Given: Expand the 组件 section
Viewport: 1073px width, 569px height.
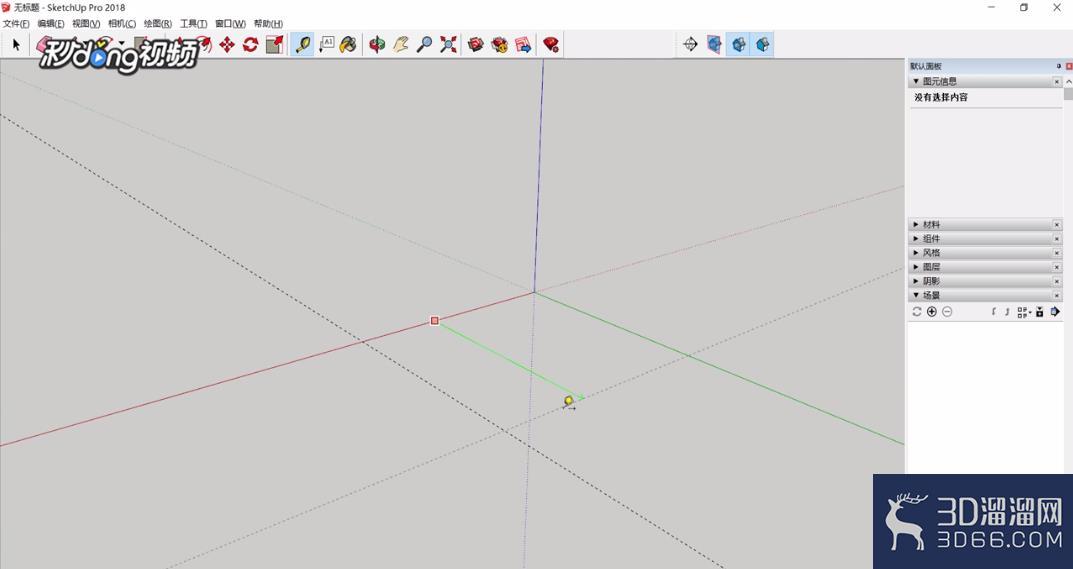Looking at the screenshot, I should pyautogui.click(x=916, y=239).
